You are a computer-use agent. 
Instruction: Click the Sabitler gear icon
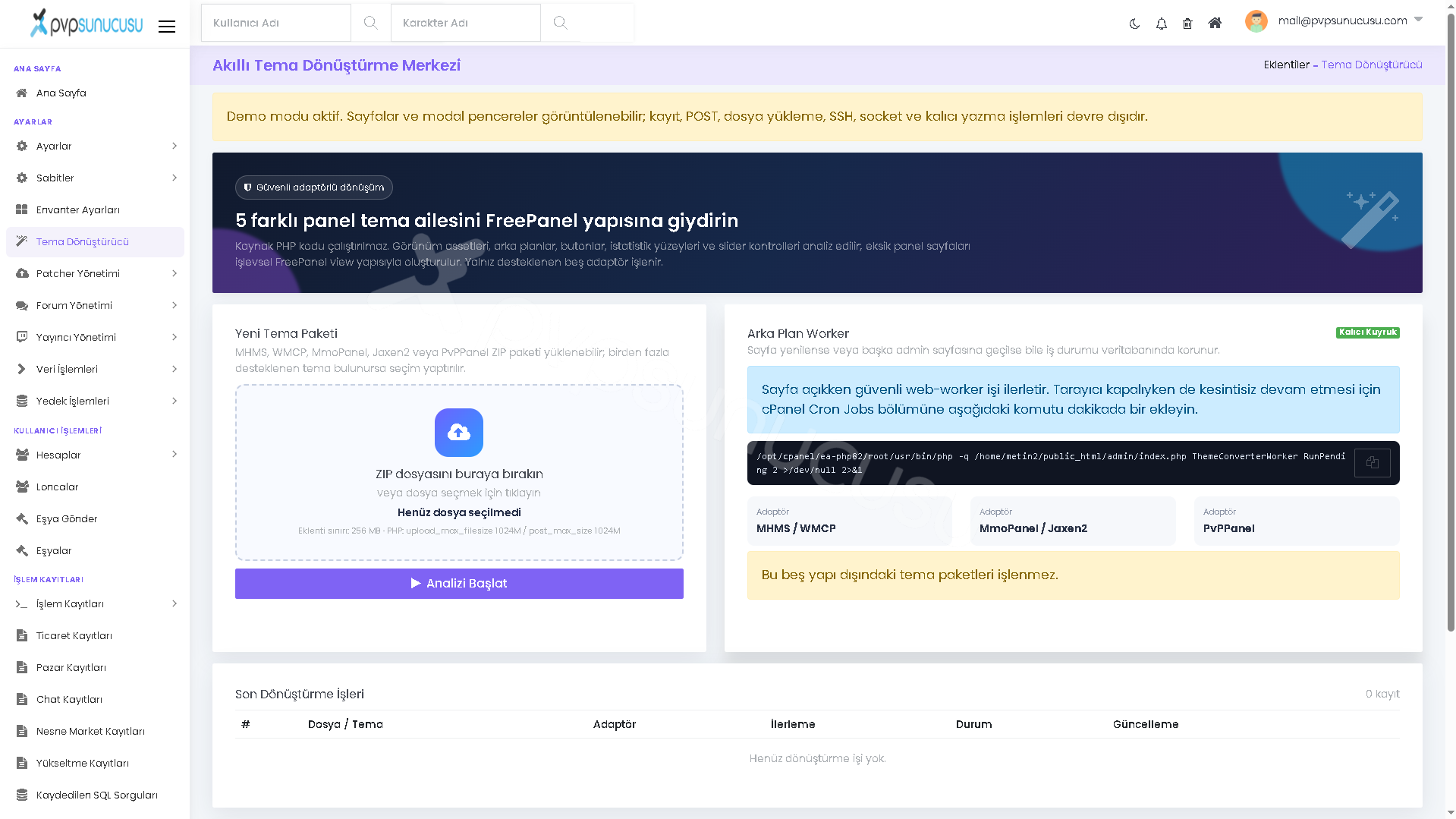[x=22, y=178]
